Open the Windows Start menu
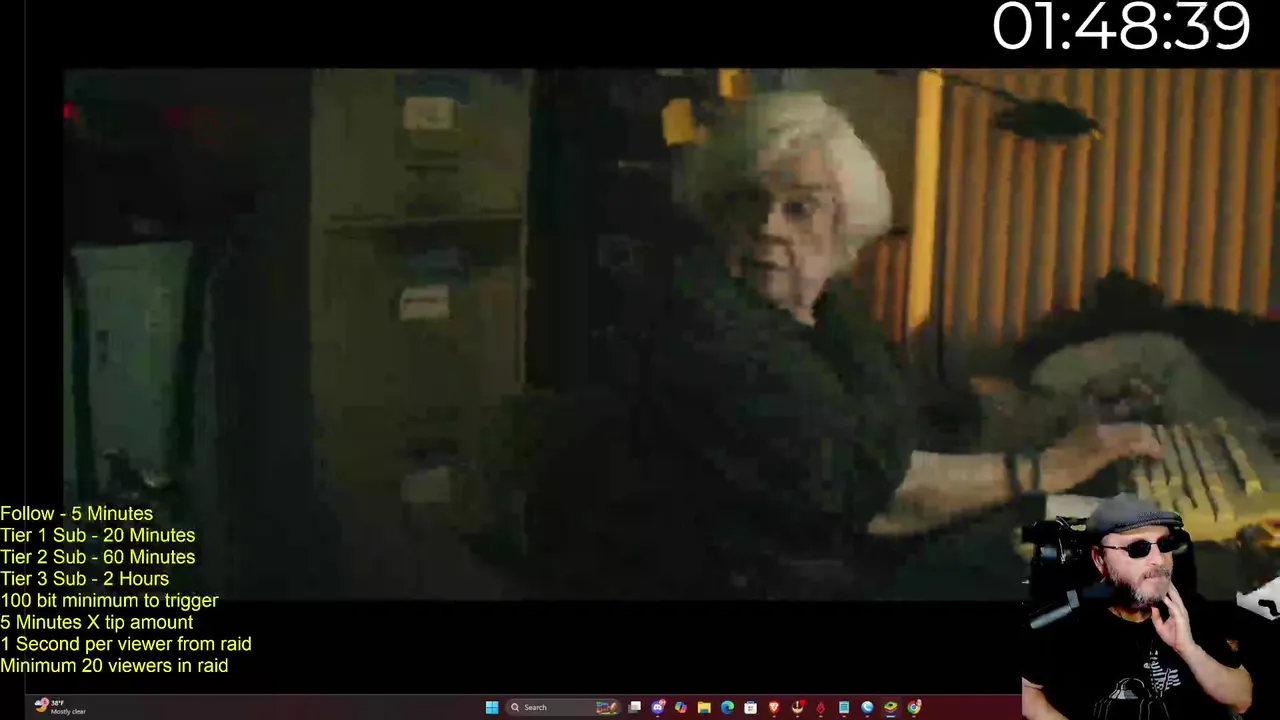Image resolution: width=1280 pixels, height=720 pixels. pyautogui.click(x=492, y=707)
